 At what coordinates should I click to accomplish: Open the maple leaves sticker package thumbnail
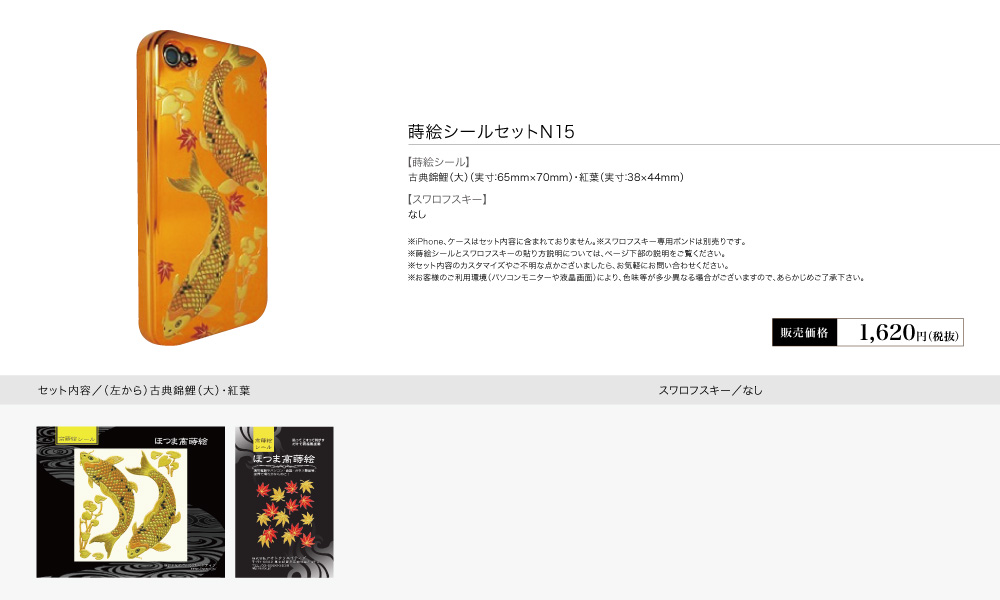tap(284, 502)
